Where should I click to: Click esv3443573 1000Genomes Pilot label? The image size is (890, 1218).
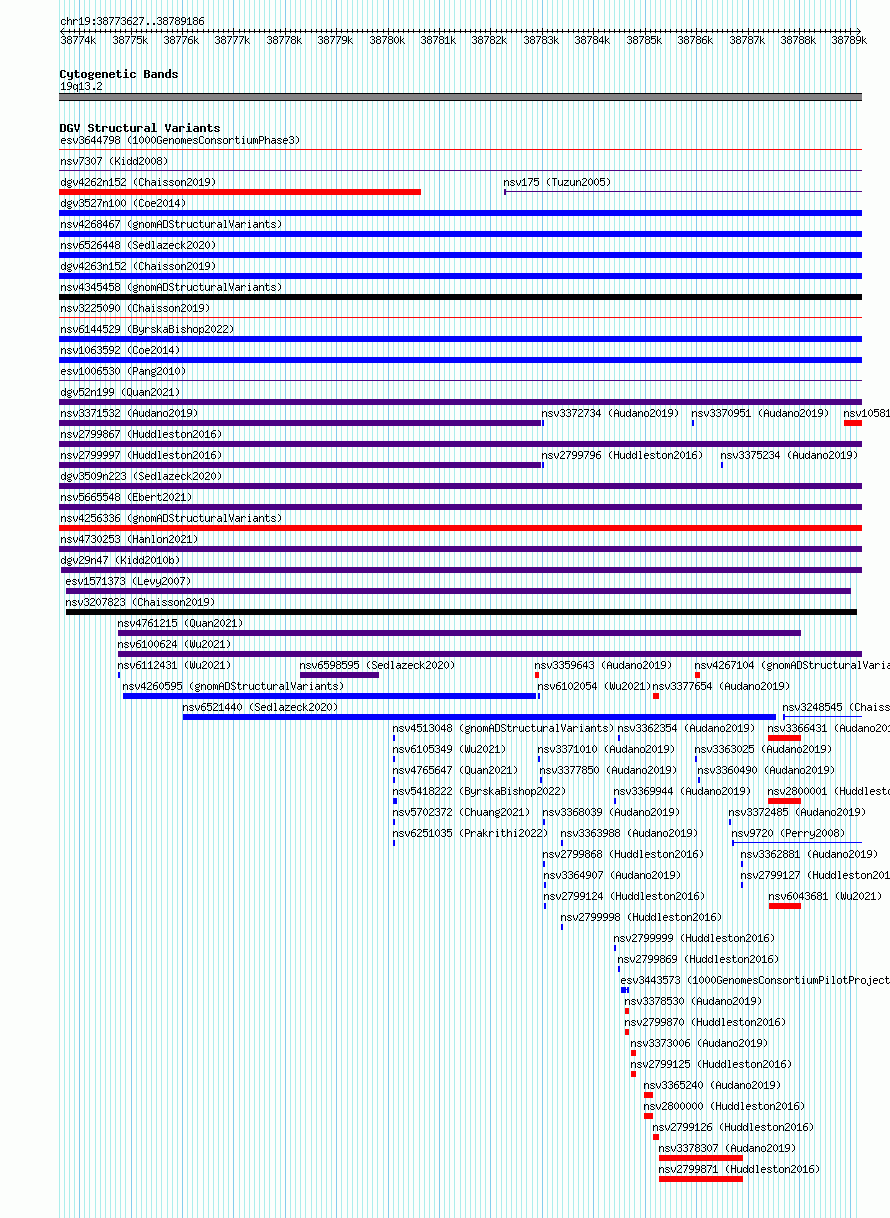point(755,980)
